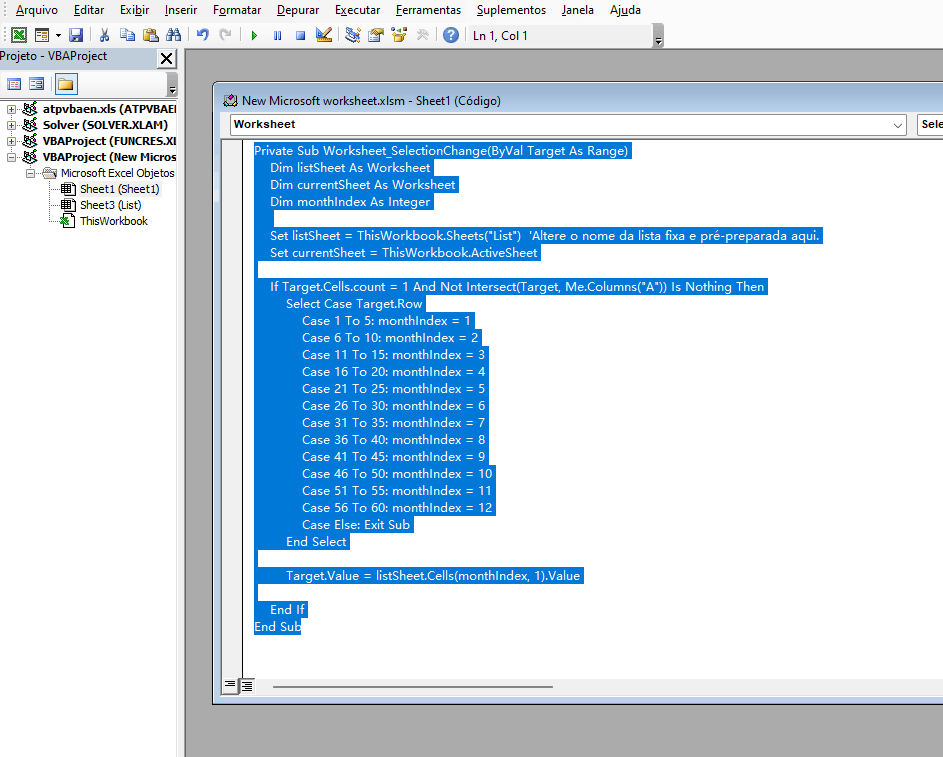Screen dimensions: 943x757
Task: Close the Projeto - VBAProject panel
Action: (166, 58)
